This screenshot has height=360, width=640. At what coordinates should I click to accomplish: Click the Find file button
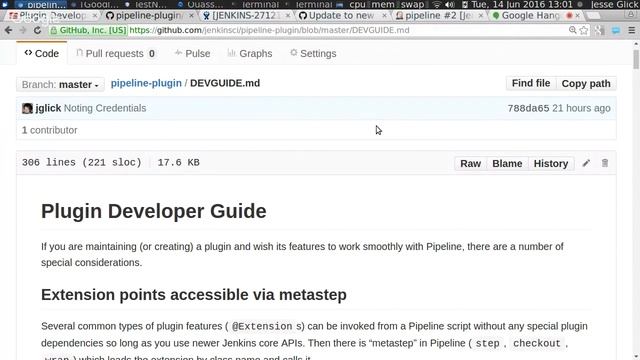pyautogui.click(x=531, y=83)
